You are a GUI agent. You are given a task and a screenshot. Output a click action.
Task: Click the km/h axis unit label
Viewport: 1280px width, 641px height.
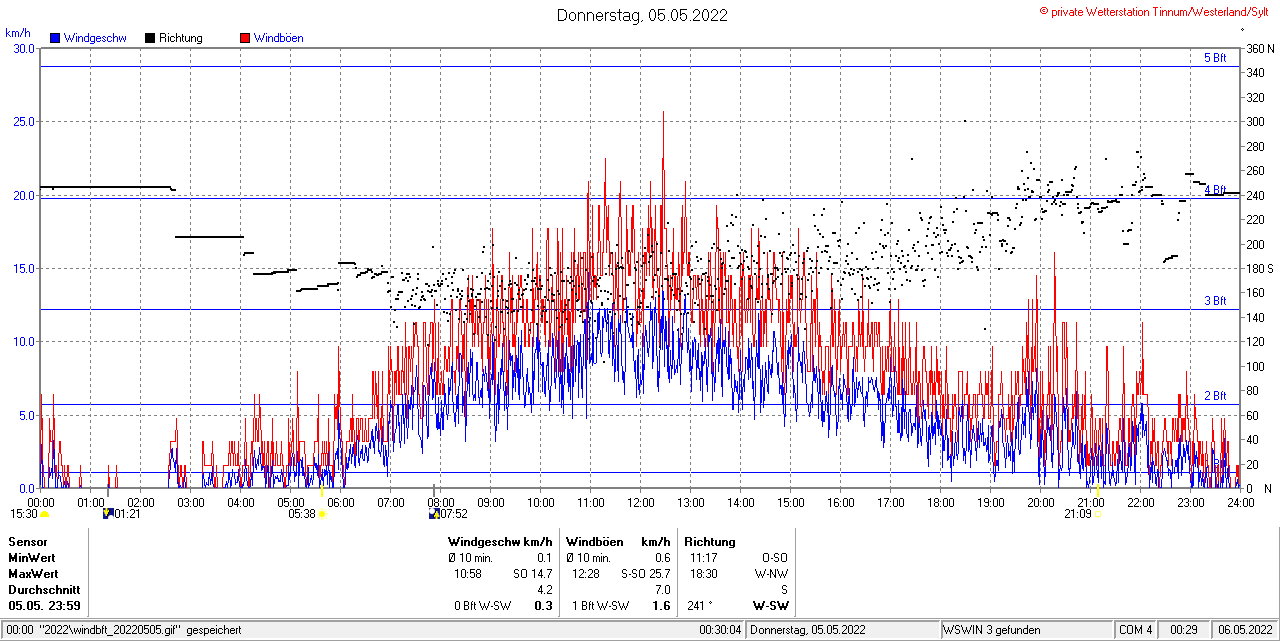click(x=17, y=33)
